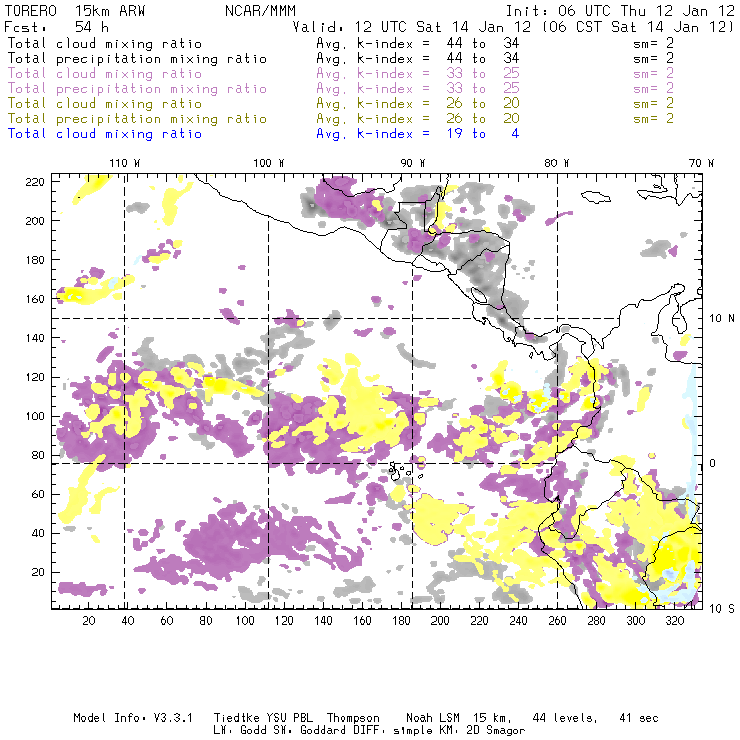Click the "TORERO 15km ARW" title text
Screen dimensions: 740x740
point(75,11)
